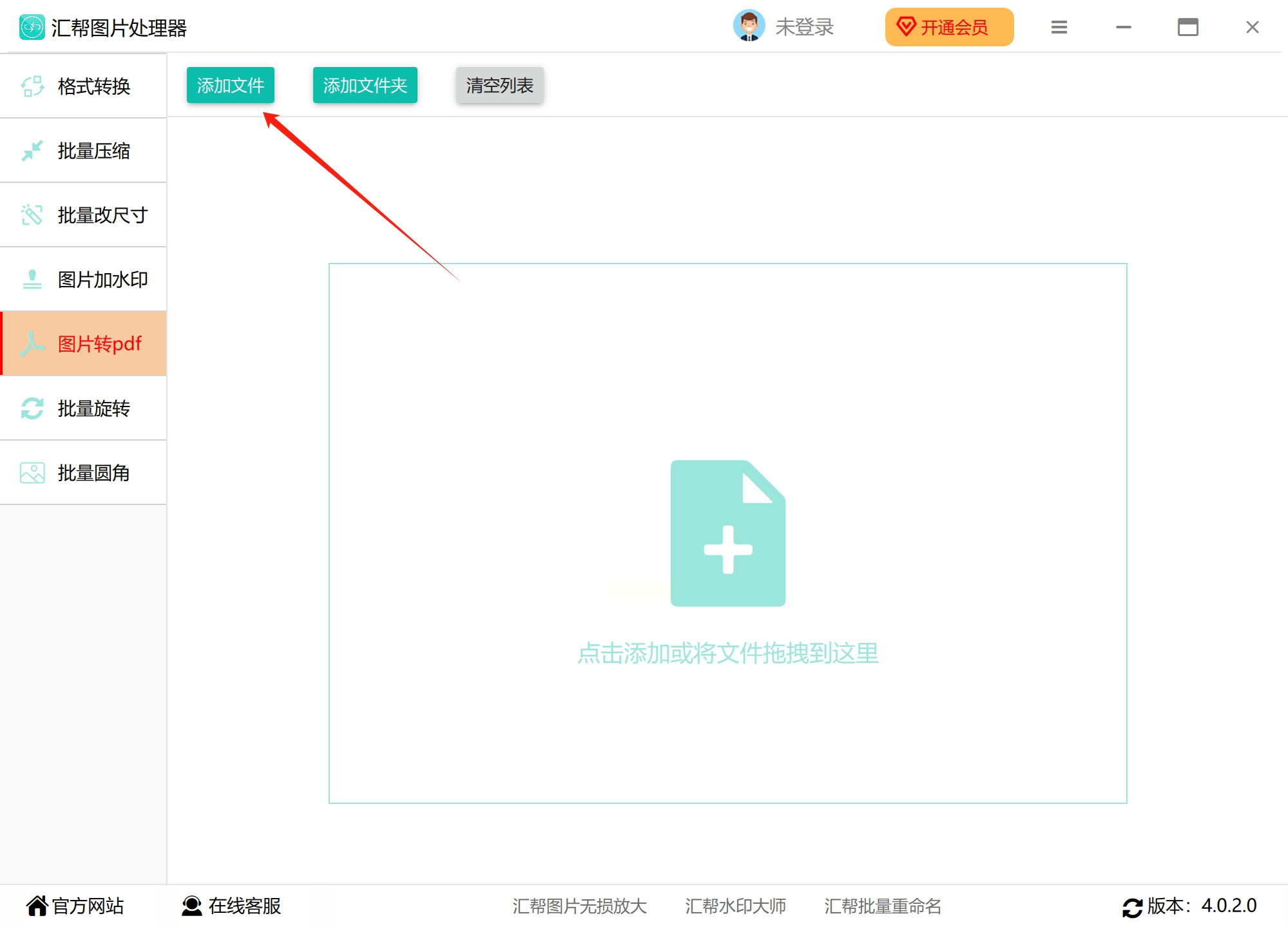
Task: Click the format conversion sidebar icon
Action: coord(32,86)
